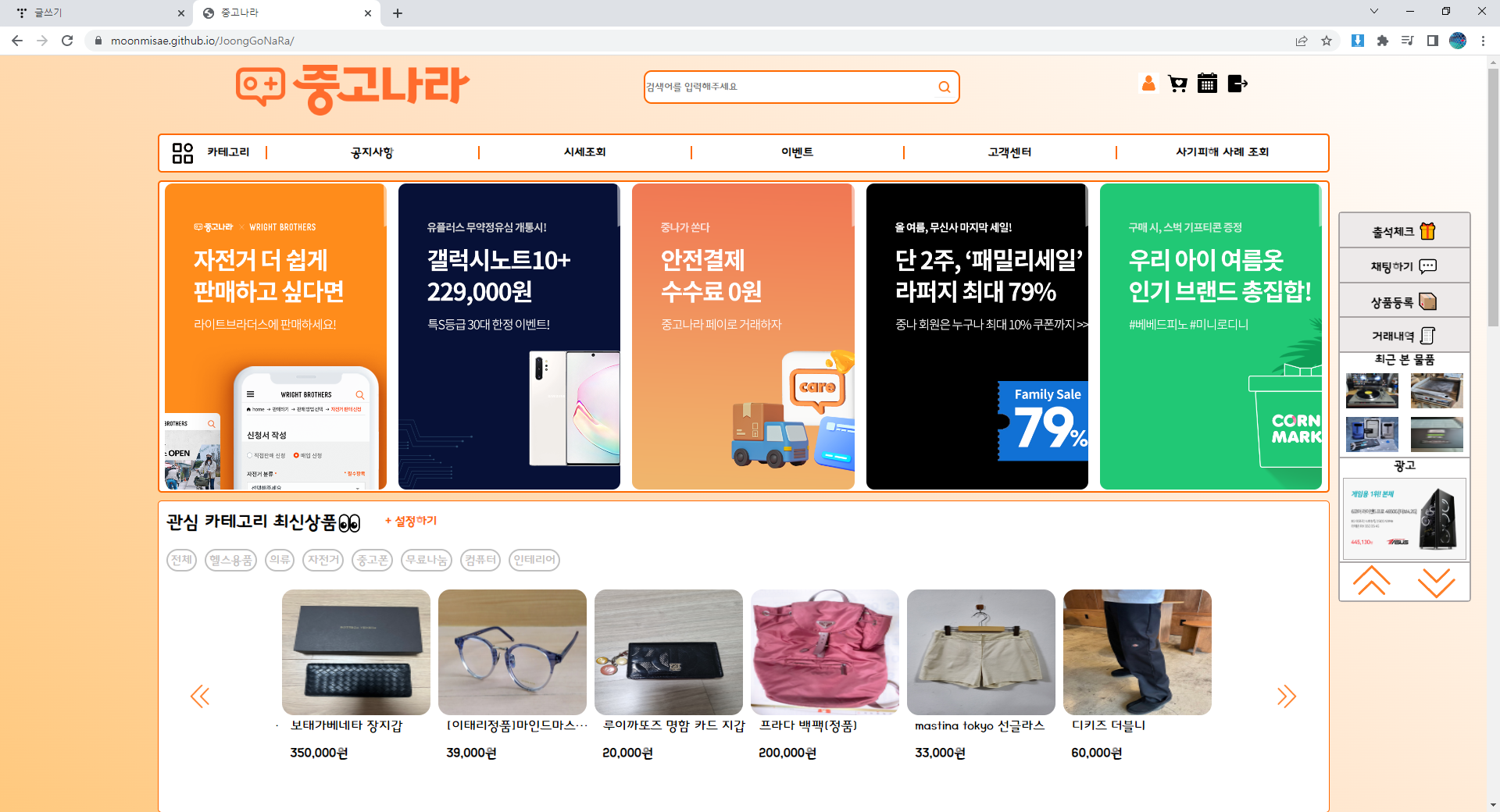Select the 무료나눔 category filter
This screenshot has width=1500, height=812.
(426, 560)
